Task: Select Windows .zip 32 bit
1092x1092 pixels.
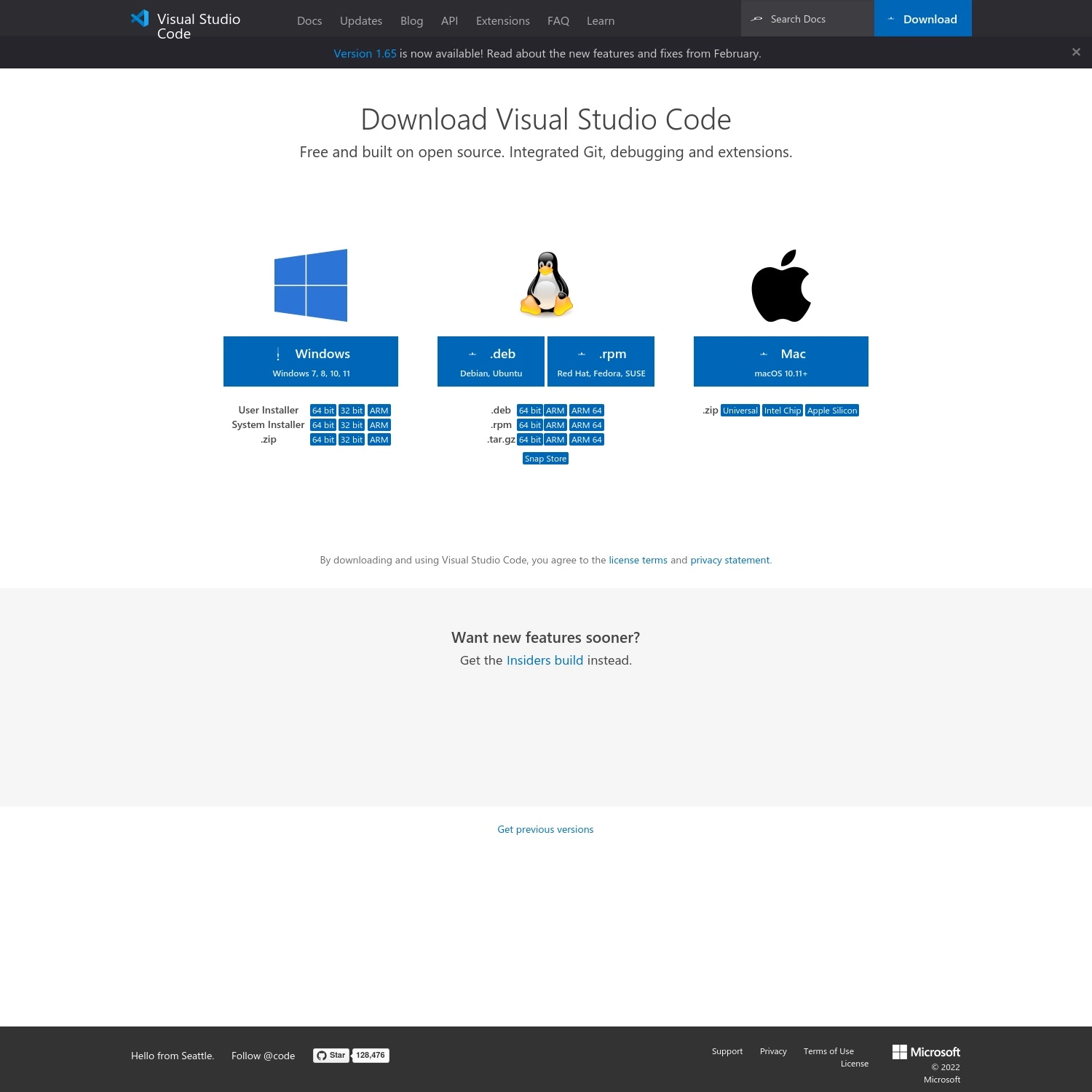Action: [x=352, y=440]
